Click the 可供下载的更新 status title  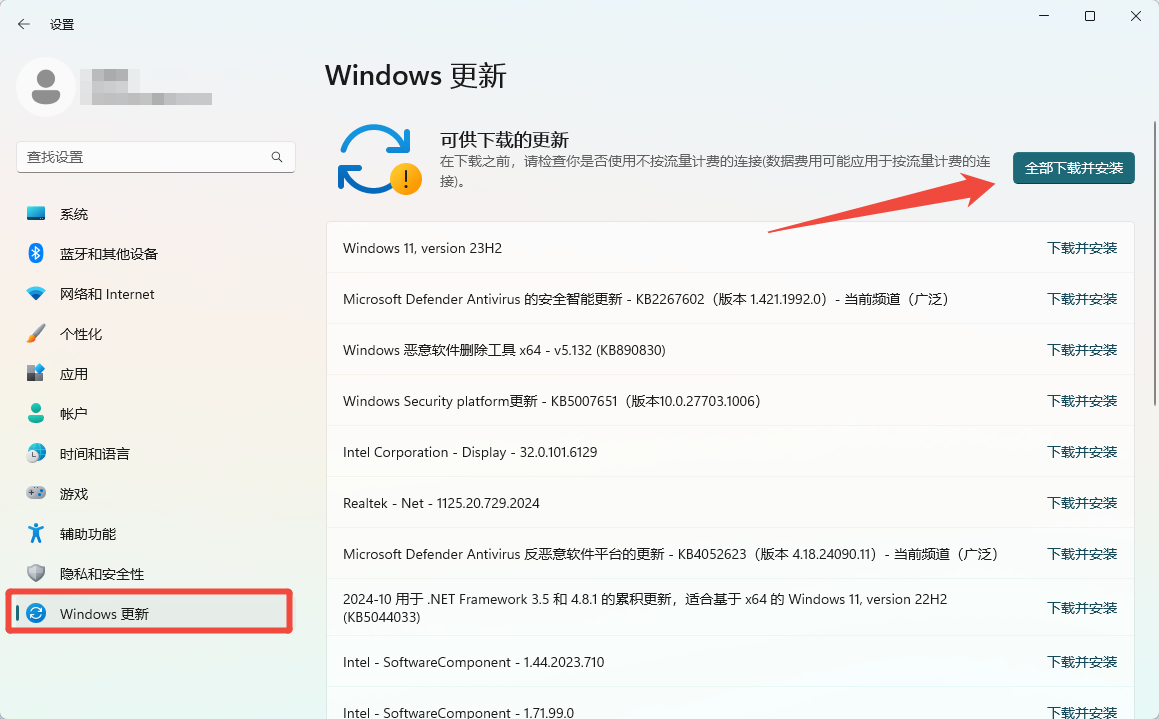click(x=504, y=140)
